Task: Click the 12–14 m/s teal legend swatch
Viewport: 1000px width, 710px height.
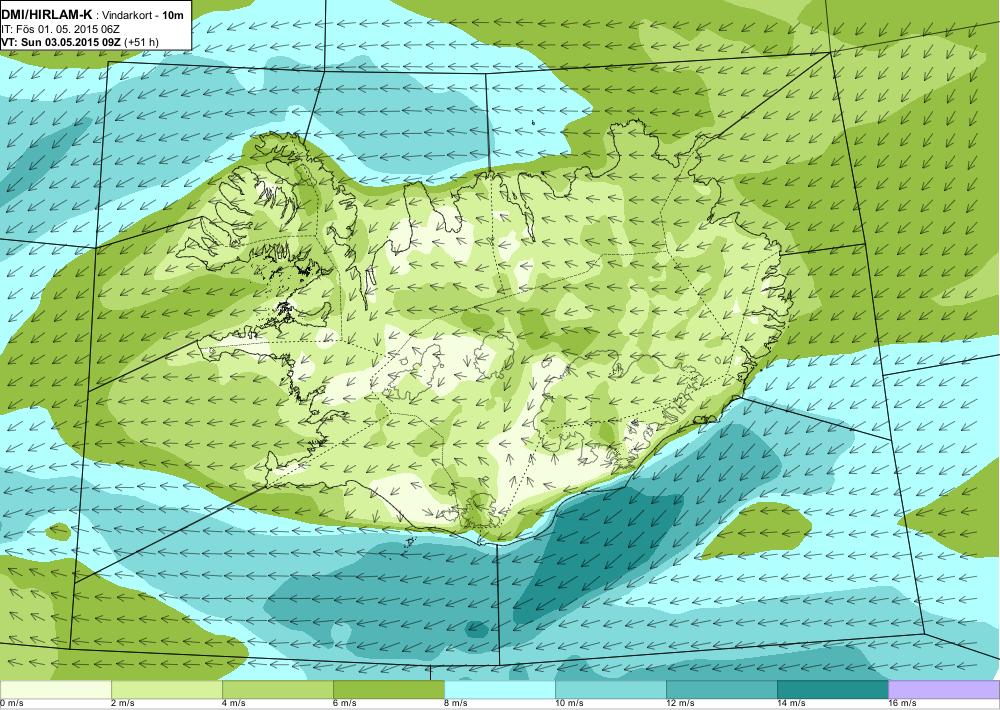Action: tap(721, 690)
